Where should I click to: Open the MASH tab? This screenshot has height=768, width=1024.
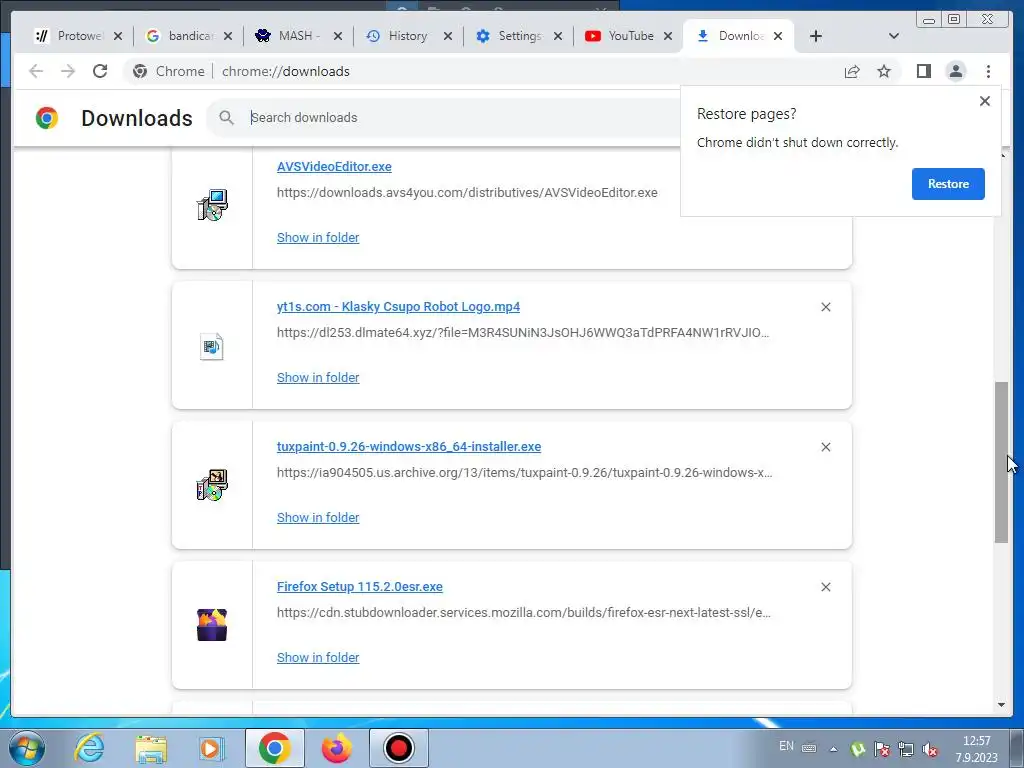pyautogui.click(x=298, y=36)
